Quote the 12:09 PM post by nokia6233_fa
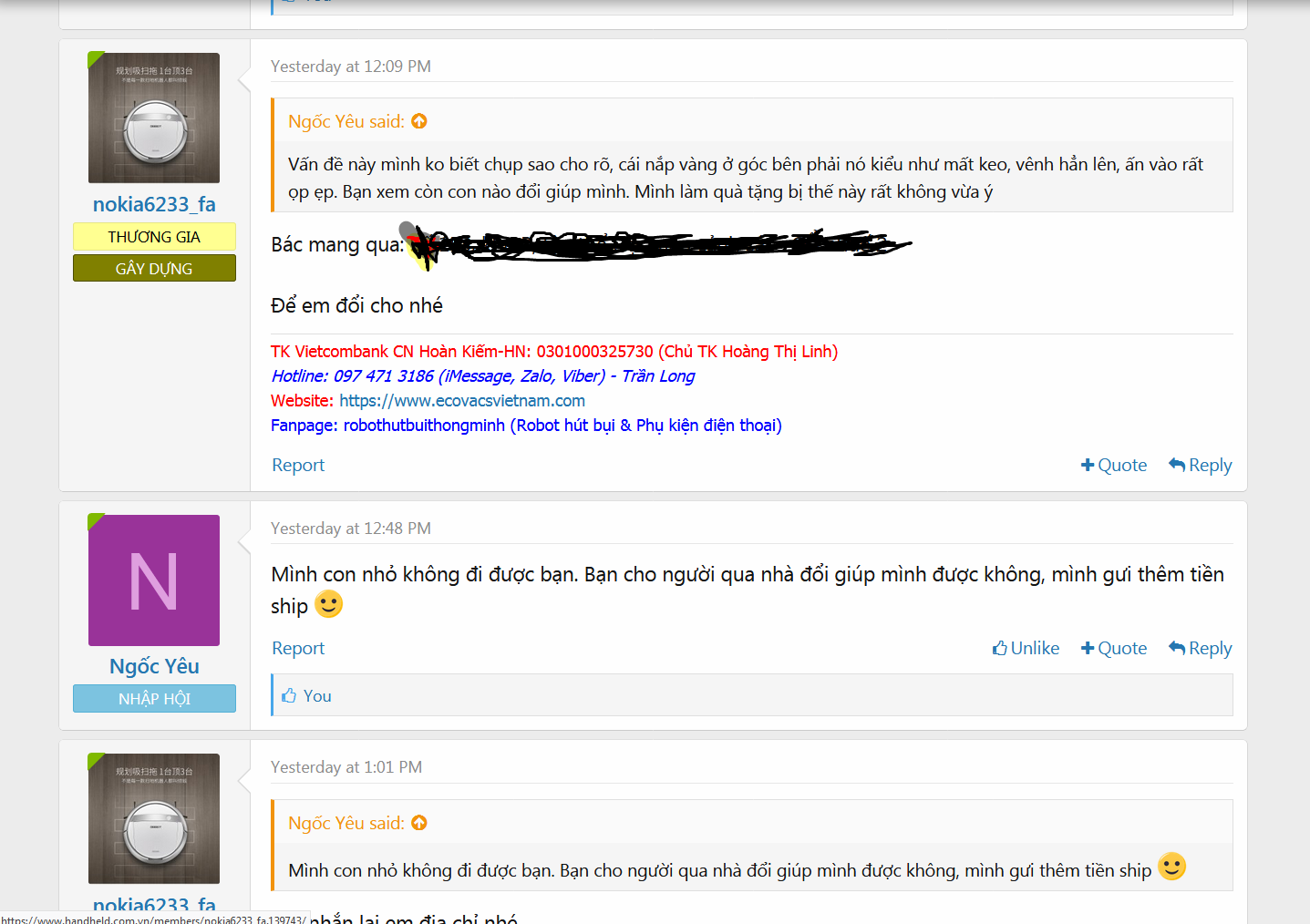This screenshot has width=1310, height=924. pyautogui.click(x=1113, y=465)
